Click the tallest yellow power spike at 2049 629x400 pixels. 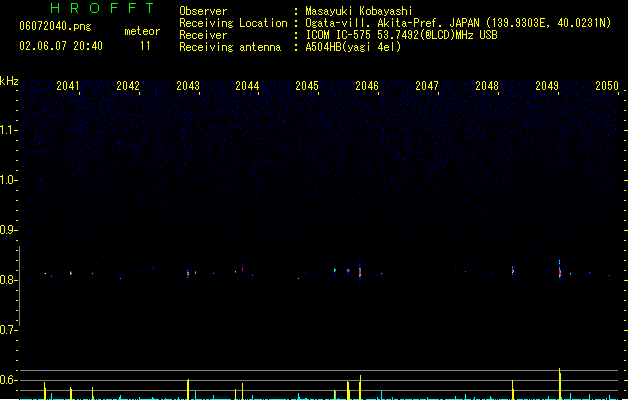(x=560, y=384)
